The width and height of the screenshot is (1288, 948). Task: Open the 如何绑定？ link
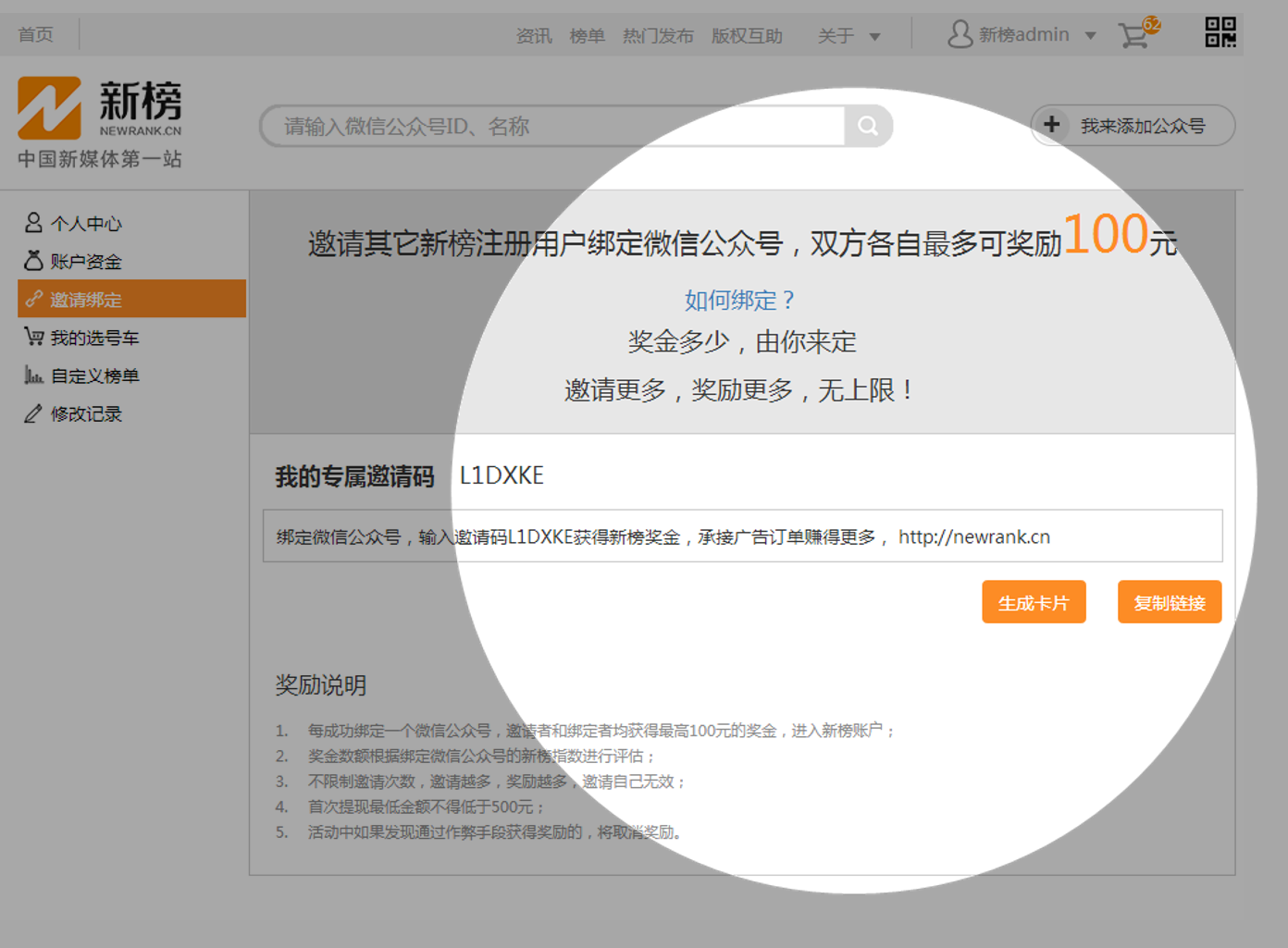pos(739,300)
